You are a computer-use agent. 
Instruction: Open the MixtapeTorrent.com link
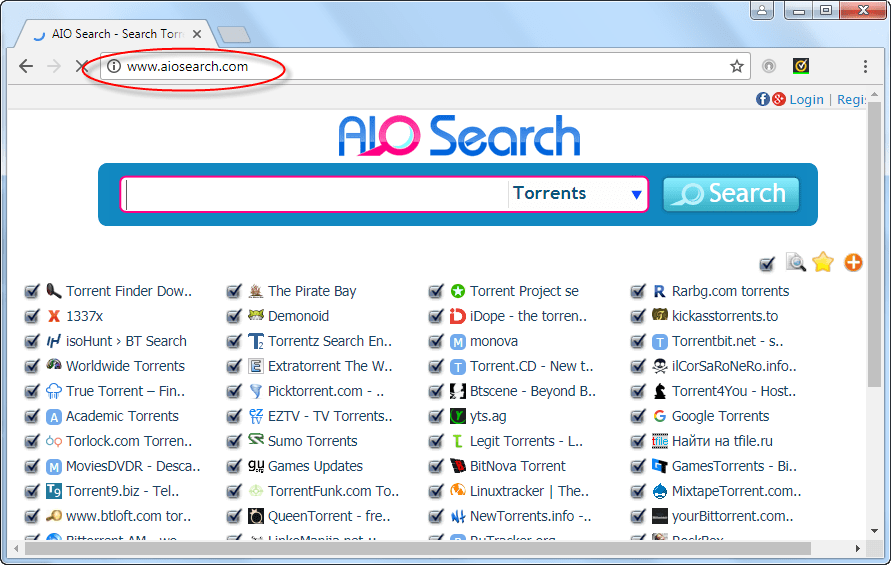pyautogui.click(x=736, y=491)
